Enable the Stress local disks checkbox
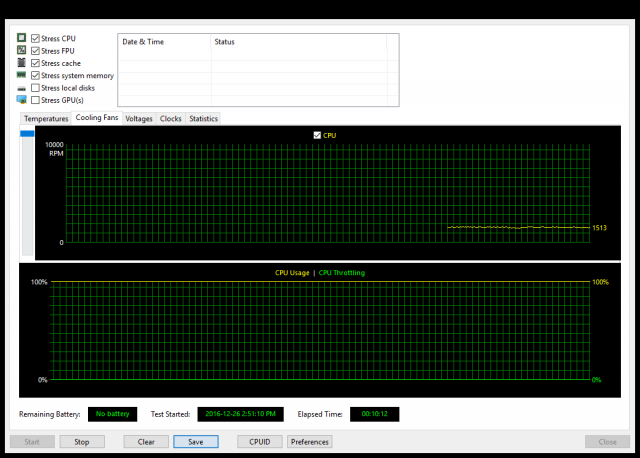 36,88
